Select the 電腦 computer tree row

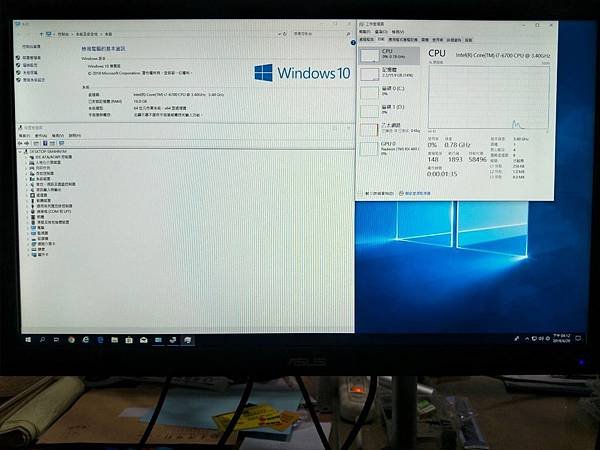38,228
